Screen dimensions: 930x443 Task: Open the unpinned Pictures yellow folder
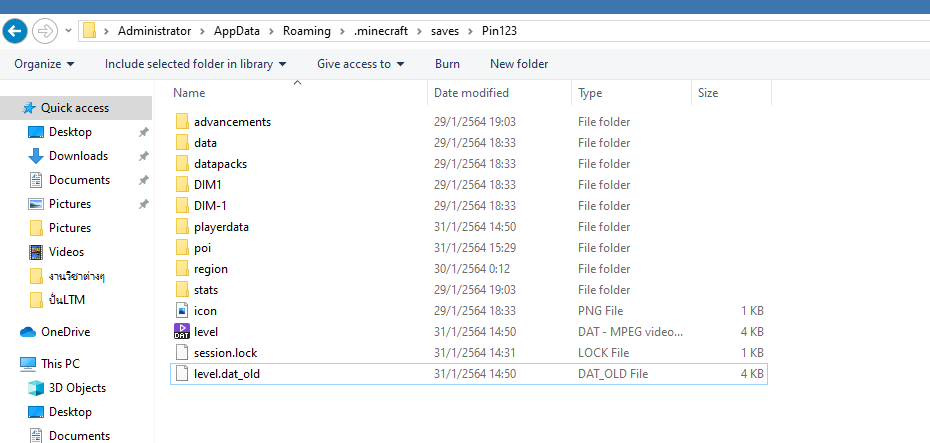70,228
